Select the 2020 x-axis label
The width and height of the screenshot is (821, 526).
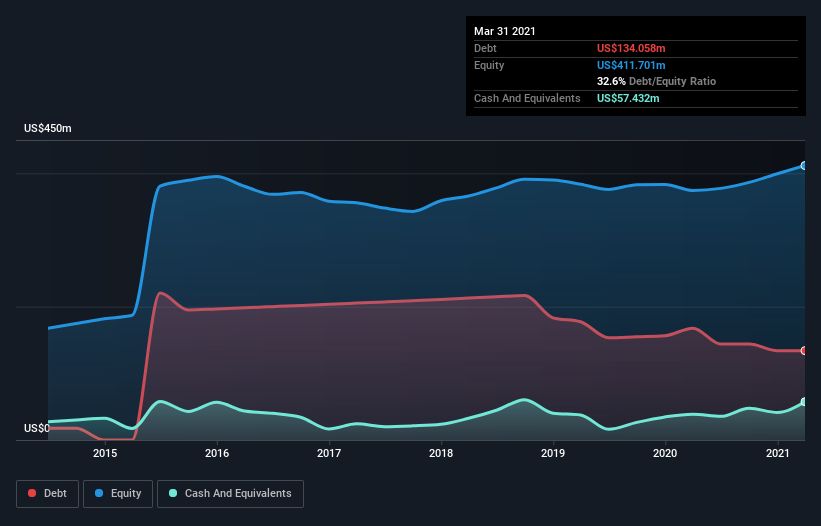click(665, 453)
